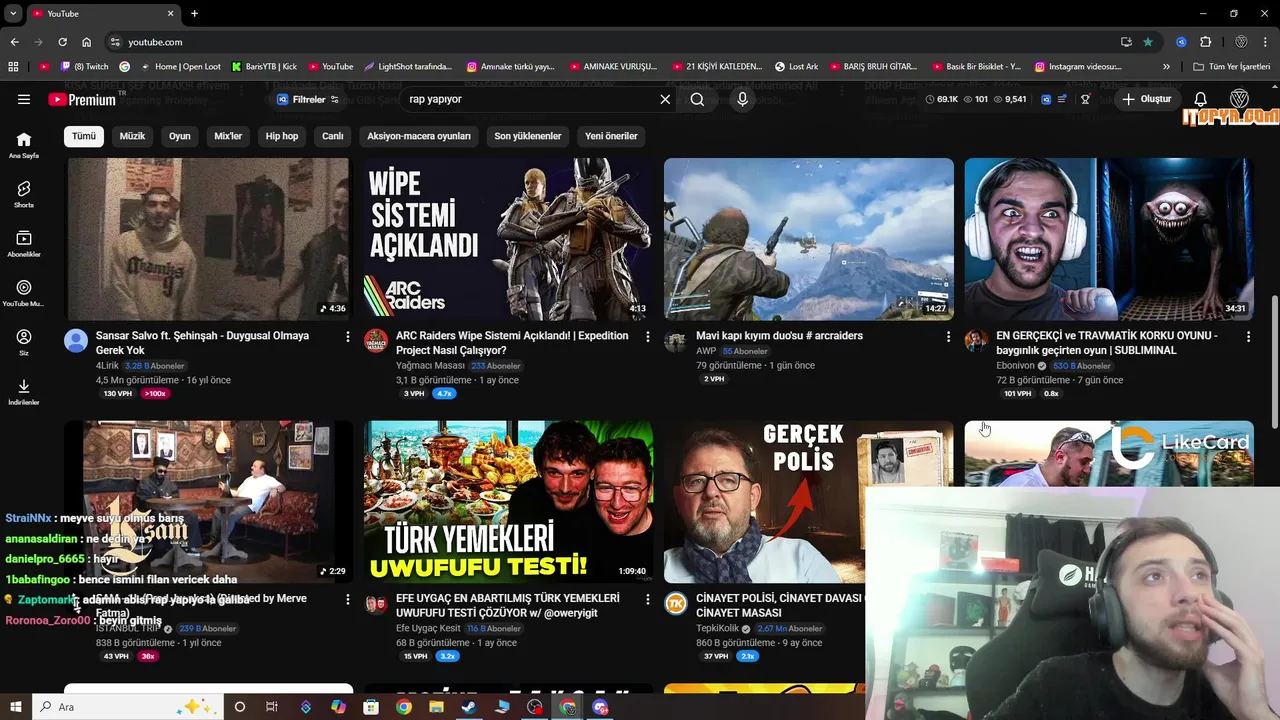Viewport: 1280px width, 720px height.
Task: Open SUBLIMINAL horror game video thumbnail
Action: coord(1109,238)
